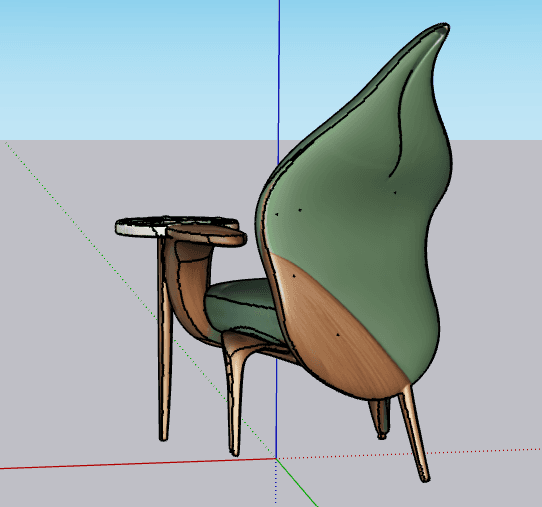Screen dimensions: 542x507
Task: Select the side table's long wooden leg
Action: [165, 339]
